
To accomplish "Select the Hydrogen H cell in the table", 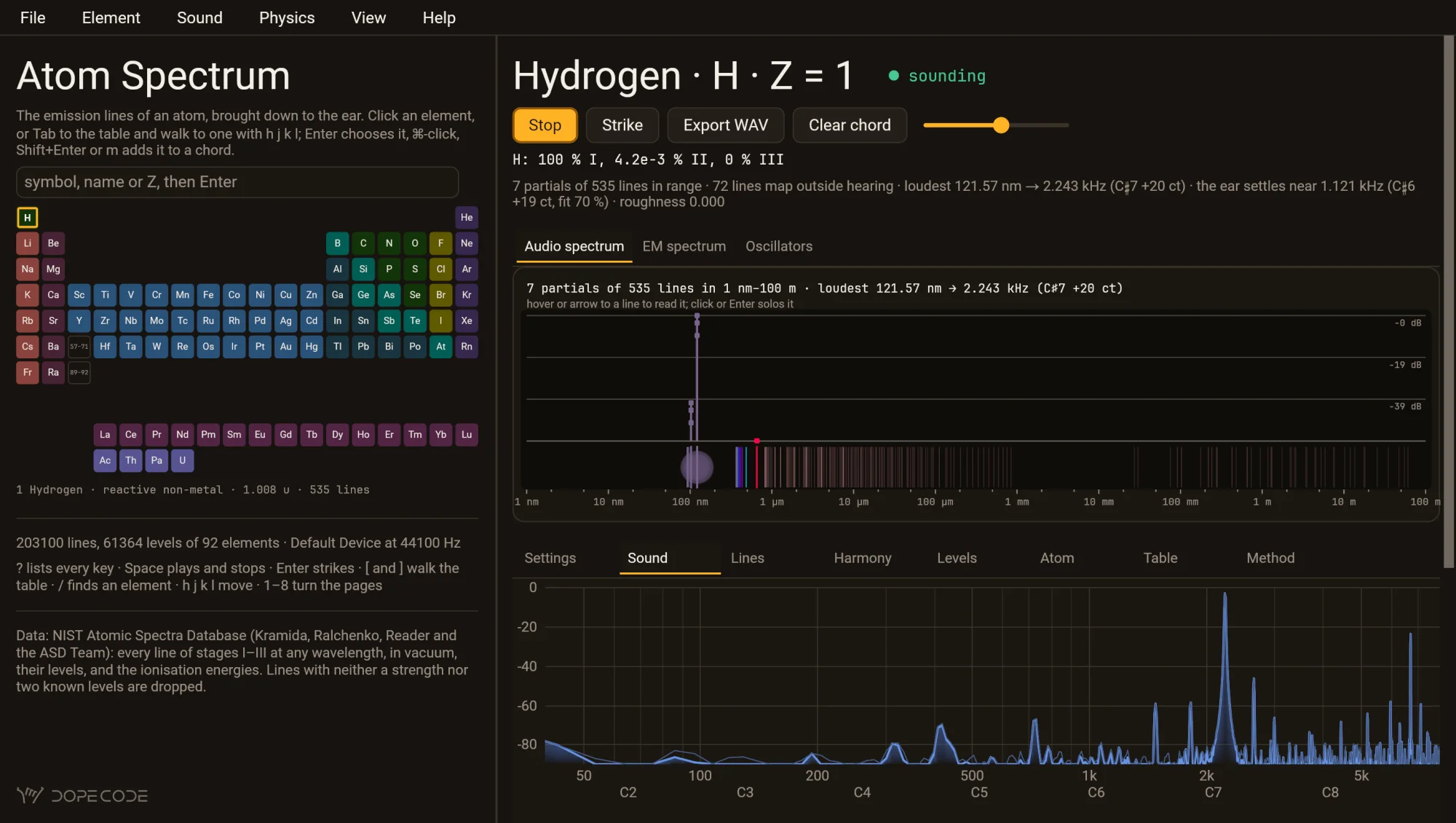I will click(28, 217).
